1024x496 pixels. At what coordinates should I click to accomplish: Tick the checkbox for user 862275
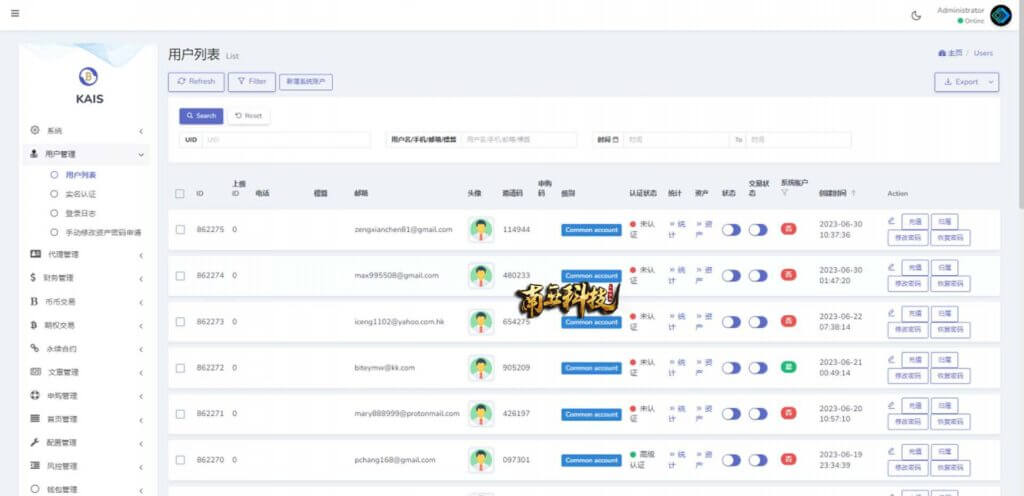[180, 230]
